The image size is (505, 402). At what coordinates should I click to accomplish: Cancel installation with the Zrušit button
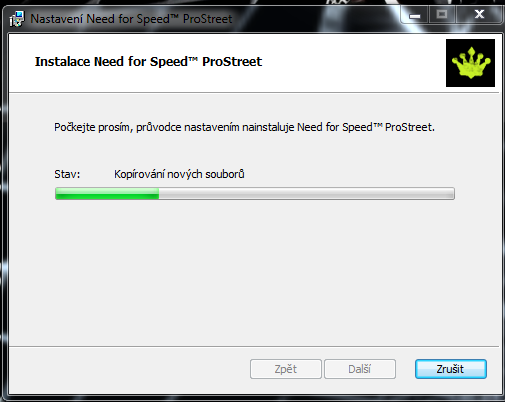click(x=451, y=369)
